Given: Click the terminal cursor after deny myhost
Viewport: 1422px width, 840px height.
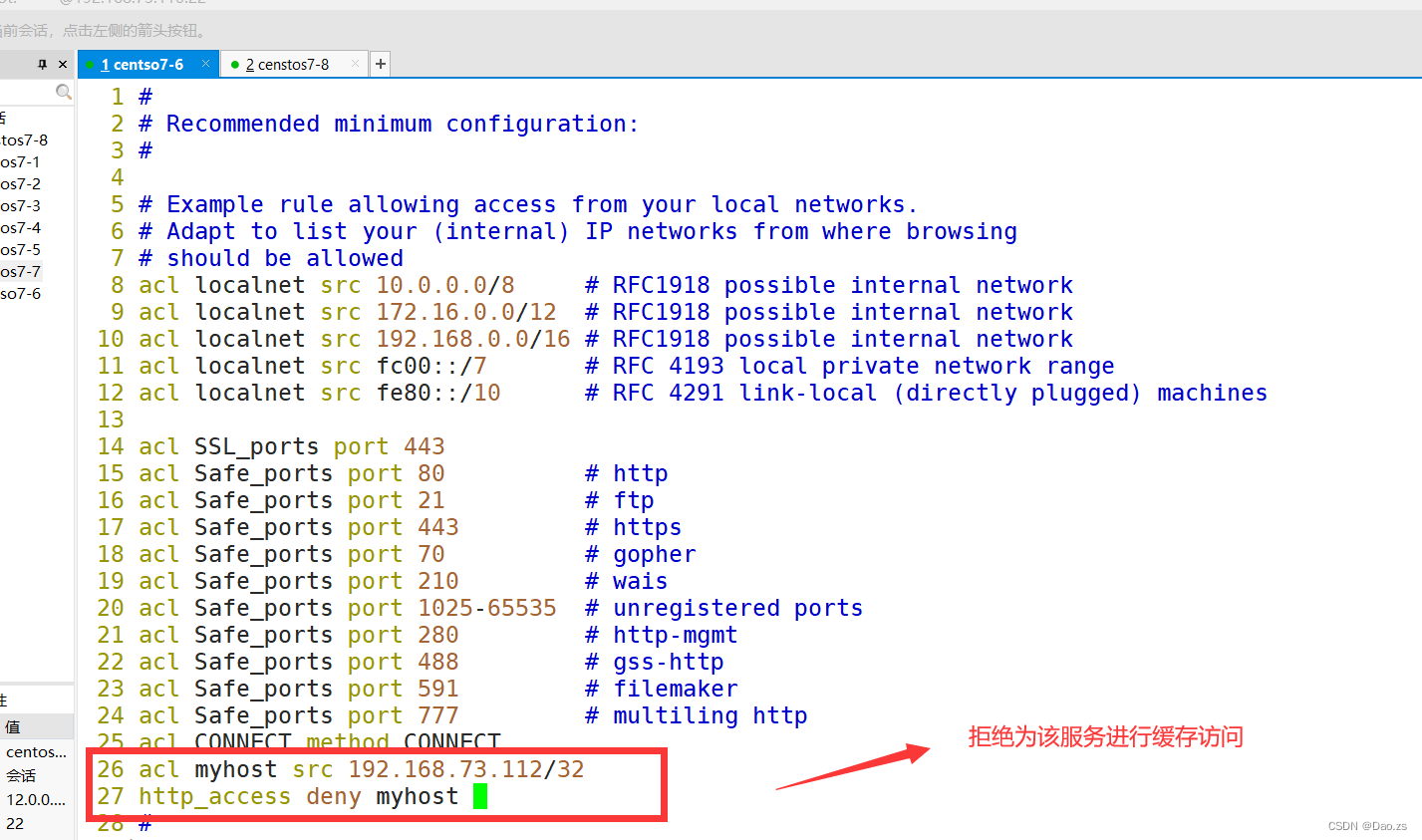Looking at the screenshot, I should pos(480,796).
